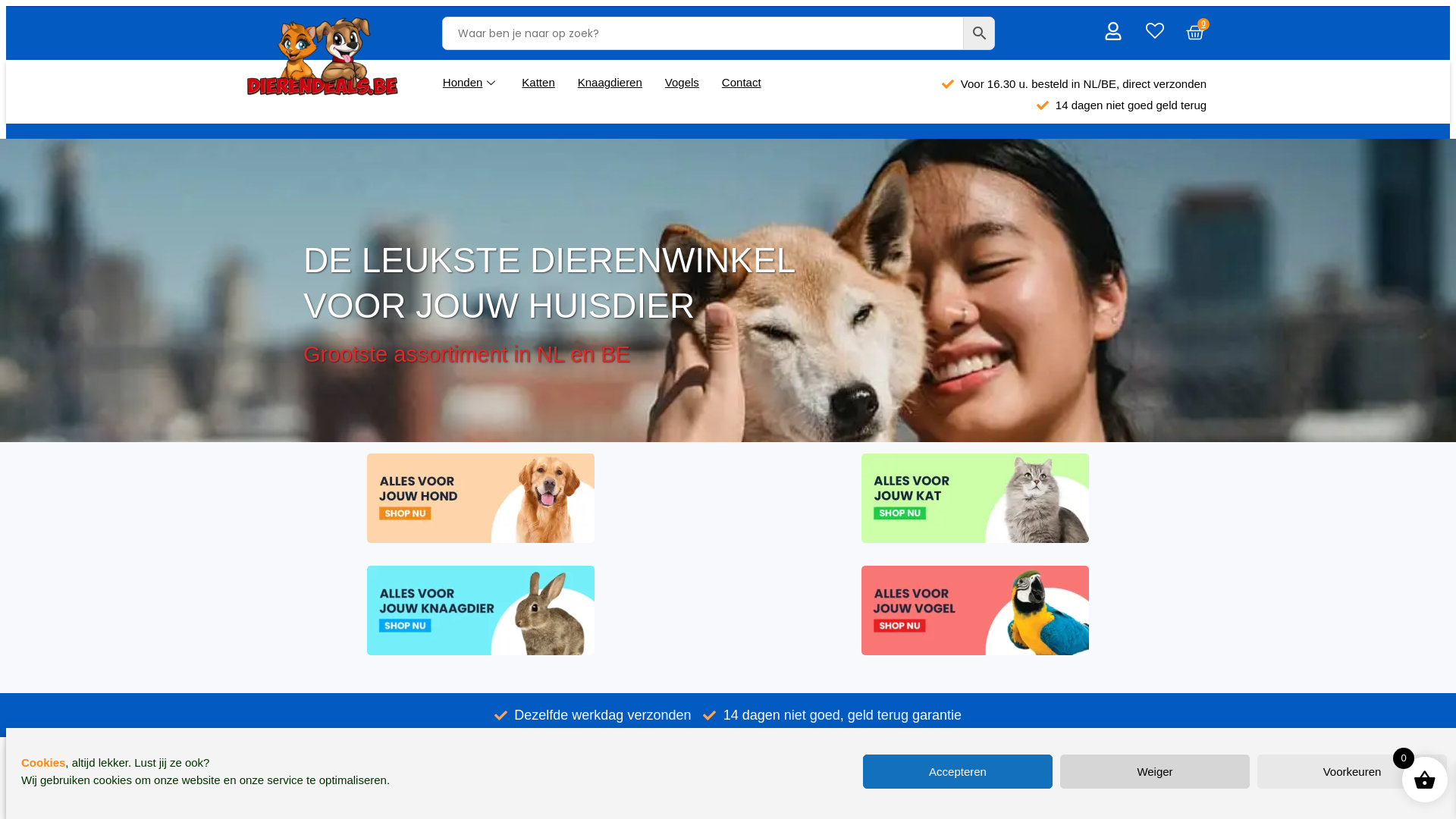Image resolution: width=1456 pixels, height=819 pixels.
Task: Open the wishlist heart icon
Action: 1154,30
